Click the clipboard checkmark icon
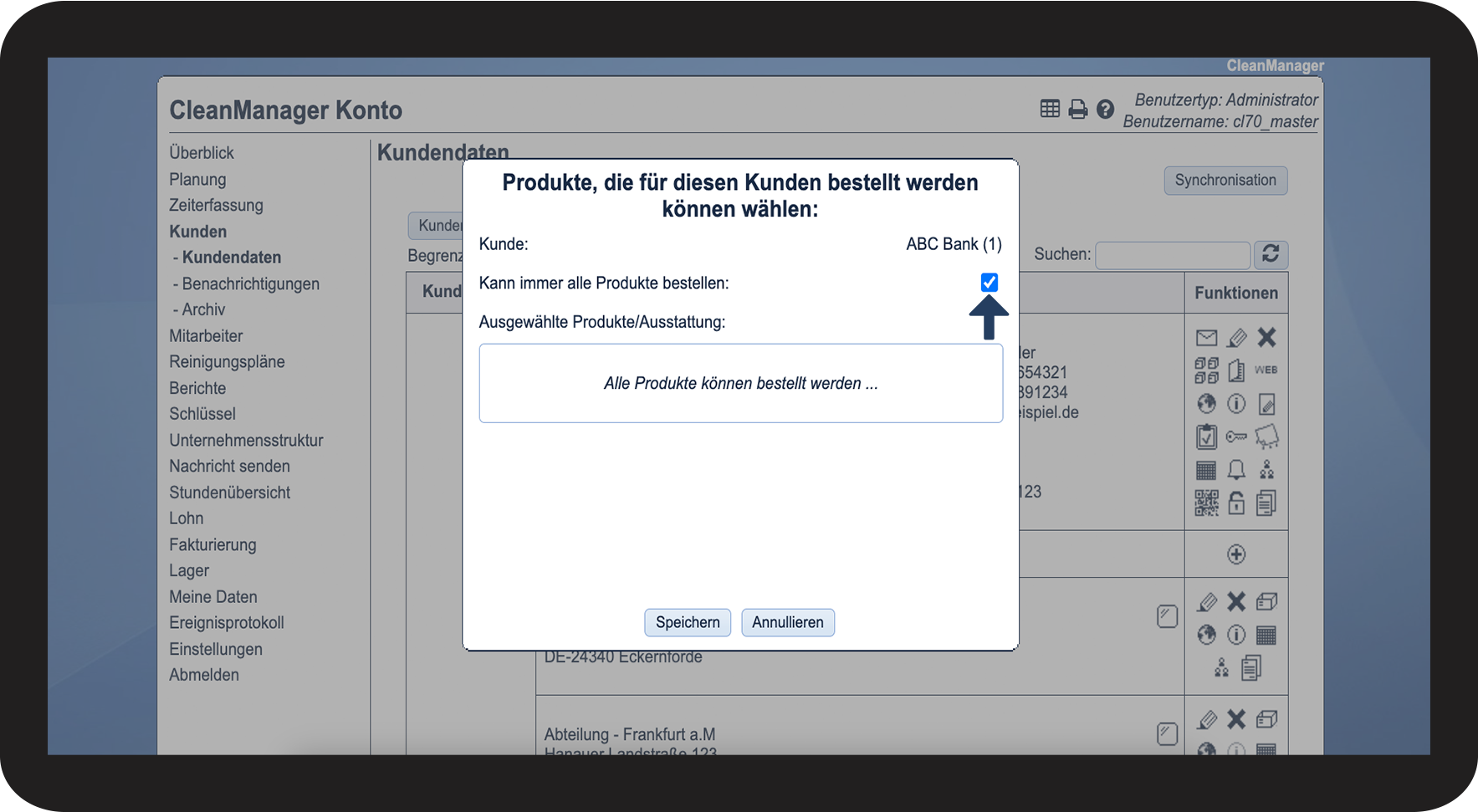Image resolution: width=1478 pixels, height=812 pixels. 1206,437
